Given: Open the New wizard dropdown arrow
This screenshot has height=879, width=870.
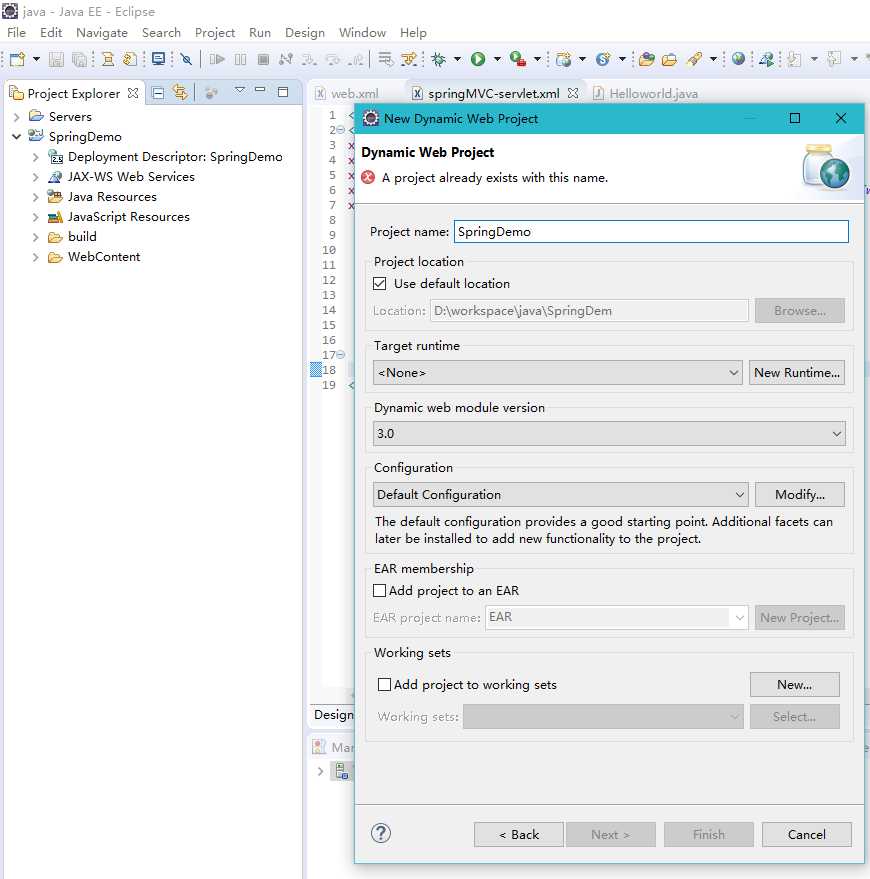Looking at the screenshot, I should click(x=36, y=59).
